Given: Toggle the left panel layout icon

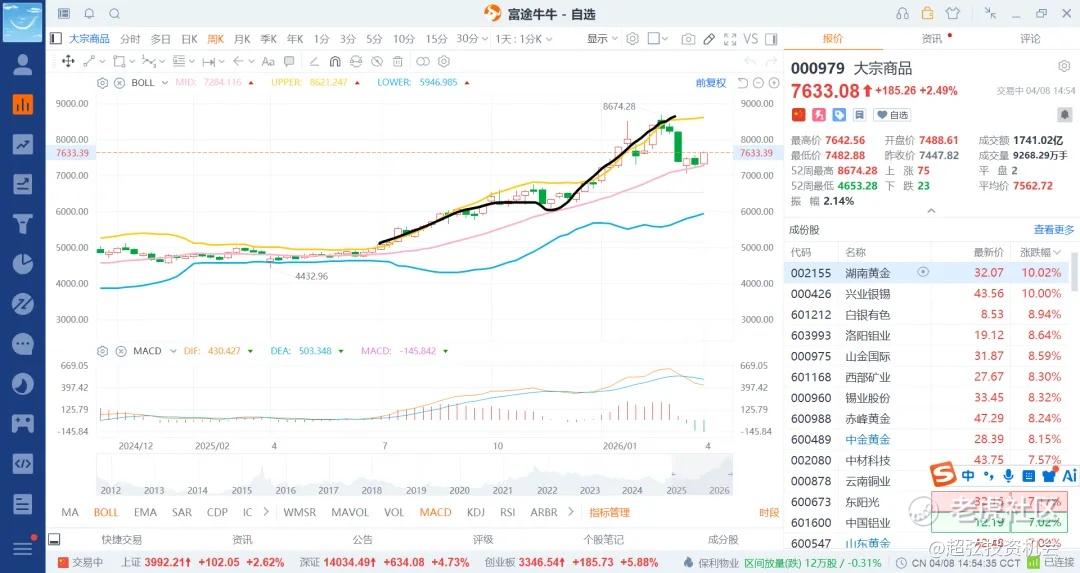Looking at the screenshot, I should [x=56, y=39].
